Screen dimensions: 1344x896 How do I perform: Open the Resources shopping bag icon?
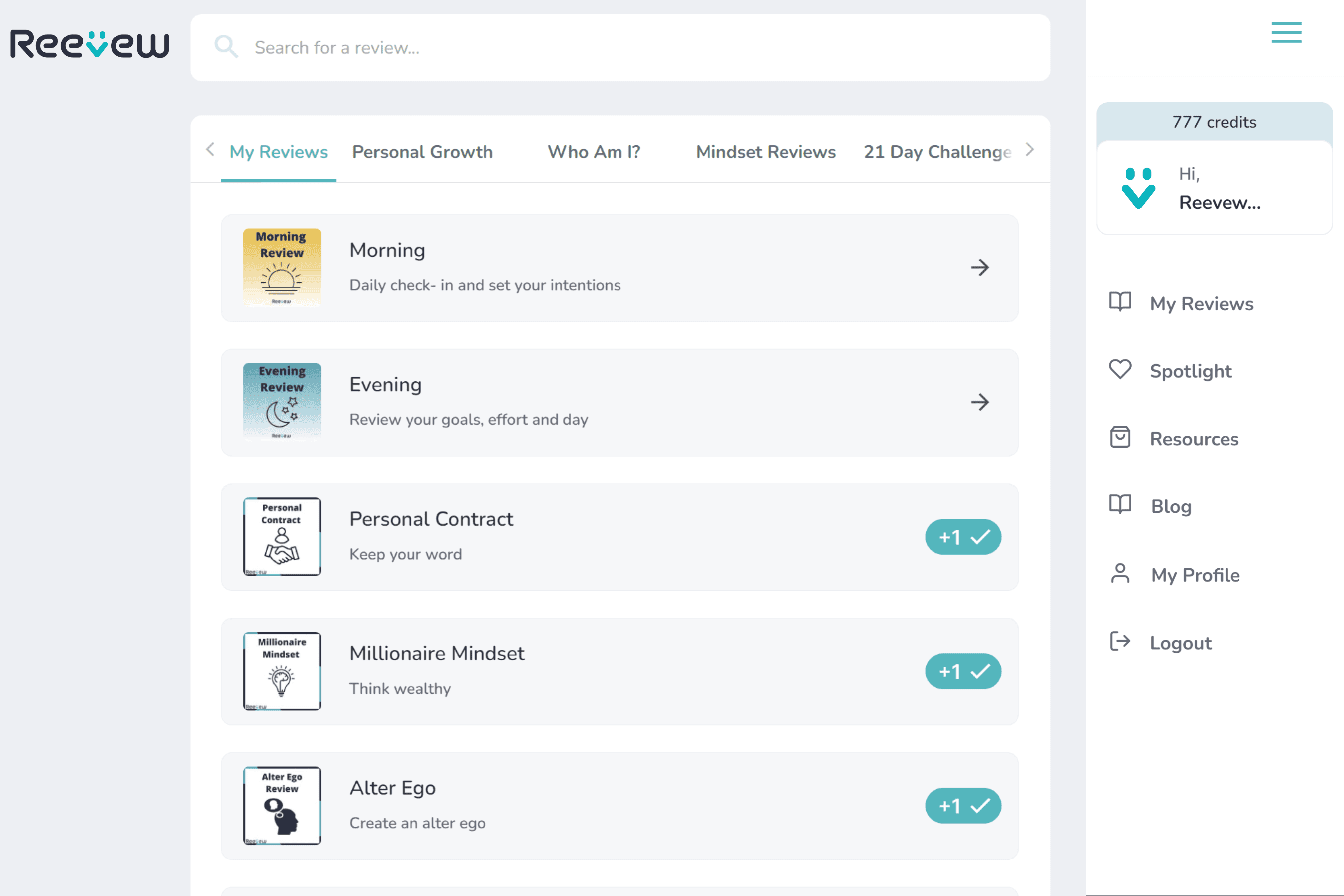click(x=1120, y=438)
